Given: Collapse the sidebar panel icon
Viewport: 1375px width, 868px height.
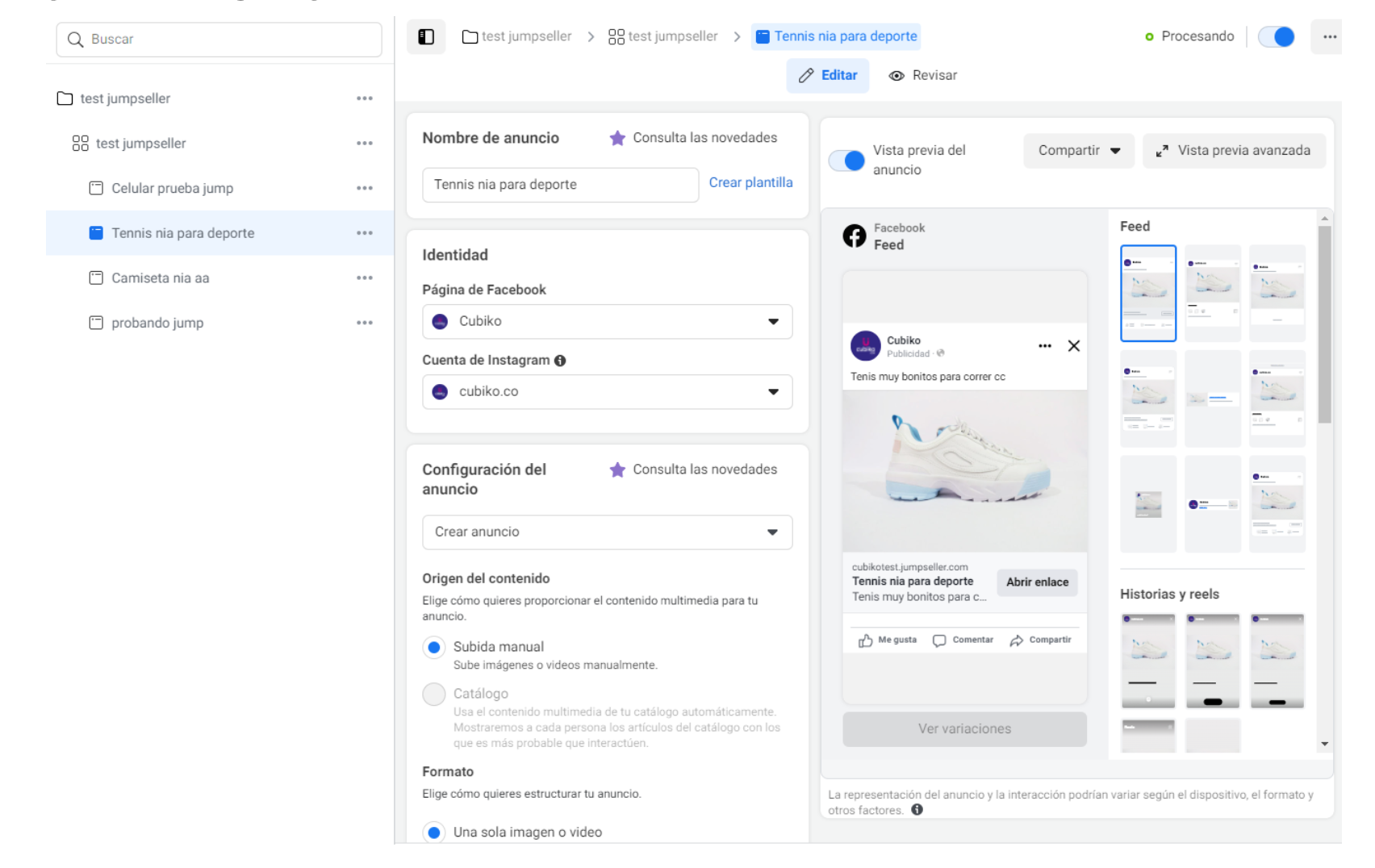Looking at the screenshot, I should click(x=426, y=37).
